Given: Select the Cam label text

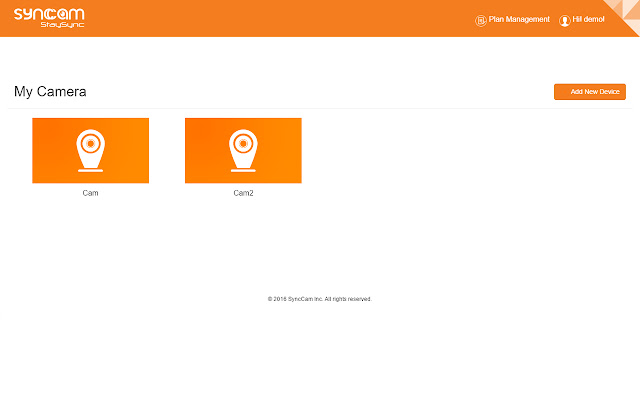Looking at the screenshot, I should click(90, 193).
